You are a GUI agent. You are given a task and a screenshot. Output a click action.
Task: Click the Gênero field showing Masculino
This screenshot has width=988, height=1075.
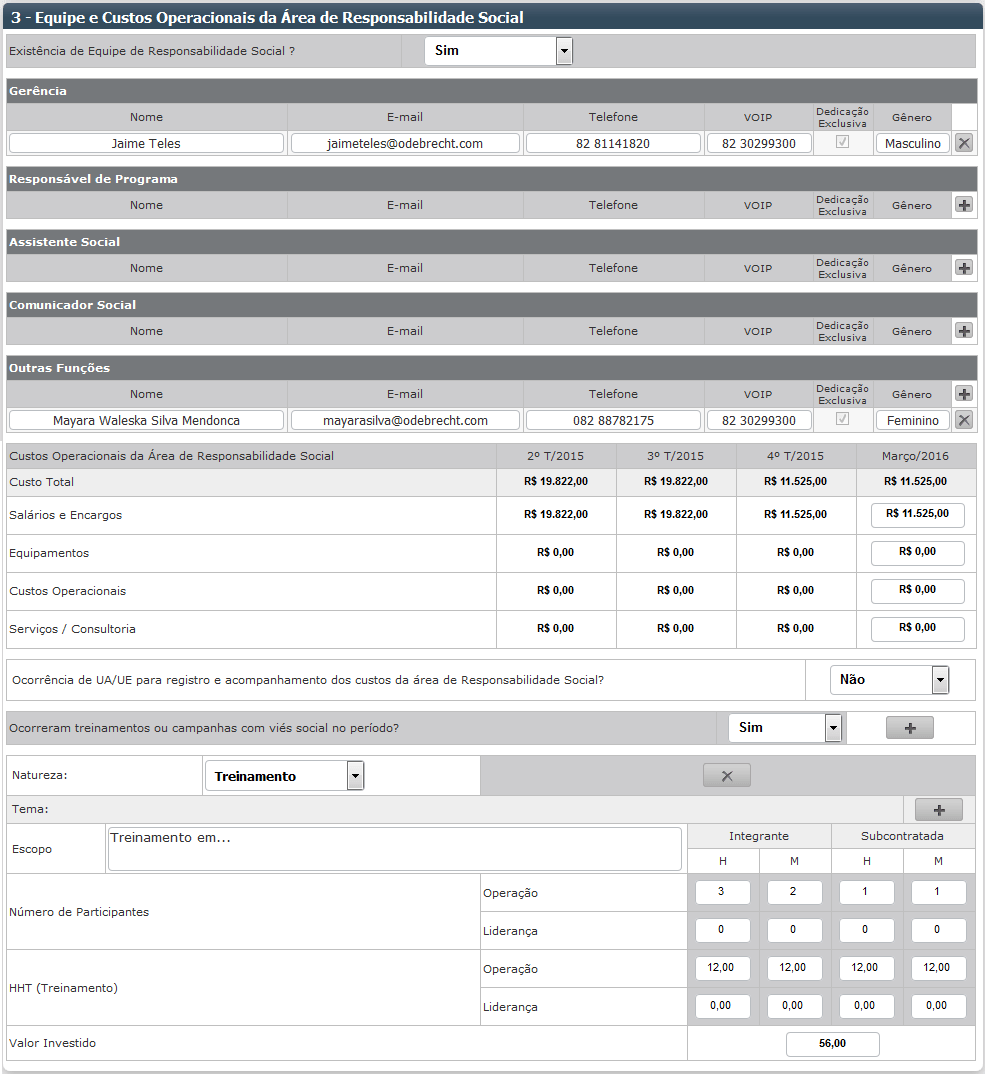[912, 143]
